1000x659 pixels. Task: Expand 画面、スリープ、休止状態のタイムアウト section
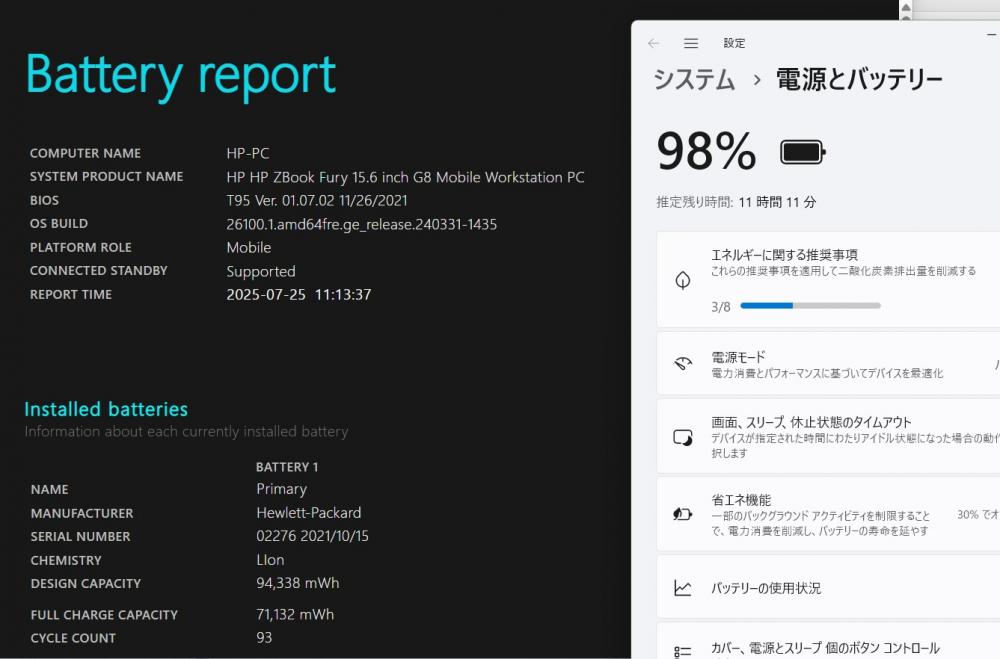pyautogui.click(x=828, y=437)
